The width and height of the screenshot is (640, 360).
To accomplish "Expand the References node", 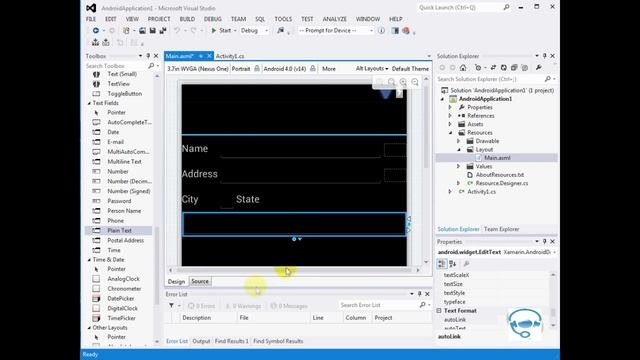I will (x=450, y=116).
